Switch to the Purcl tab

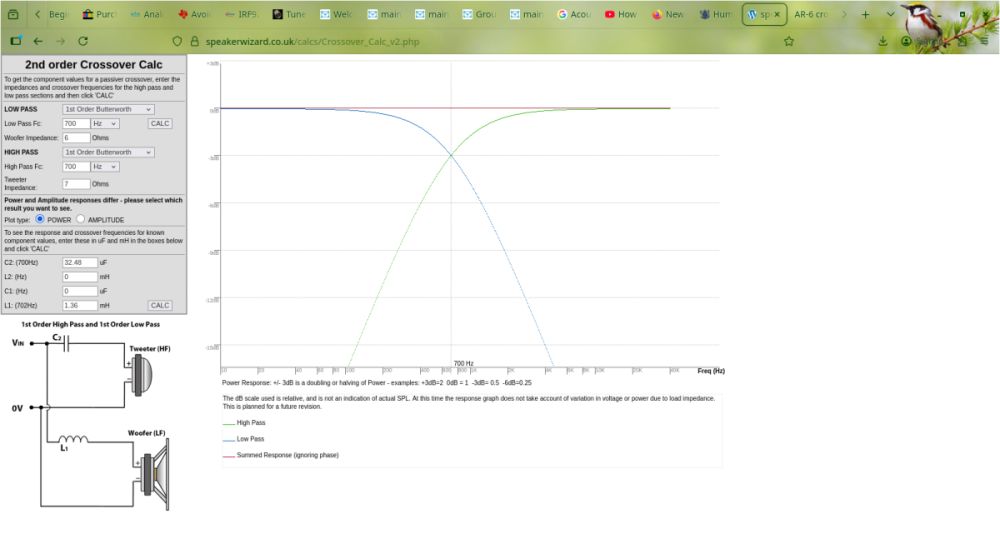[x=100, y=14]
